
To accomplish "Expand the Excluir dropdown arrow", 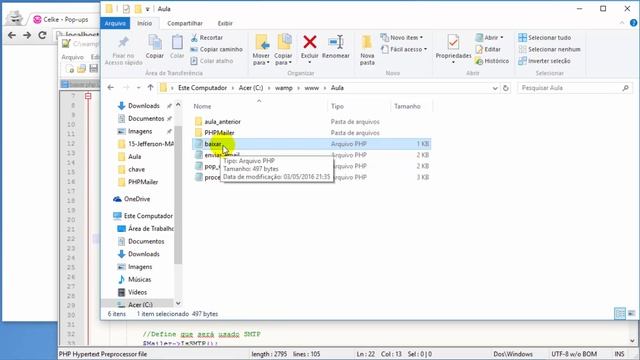I will pos(310,62).
